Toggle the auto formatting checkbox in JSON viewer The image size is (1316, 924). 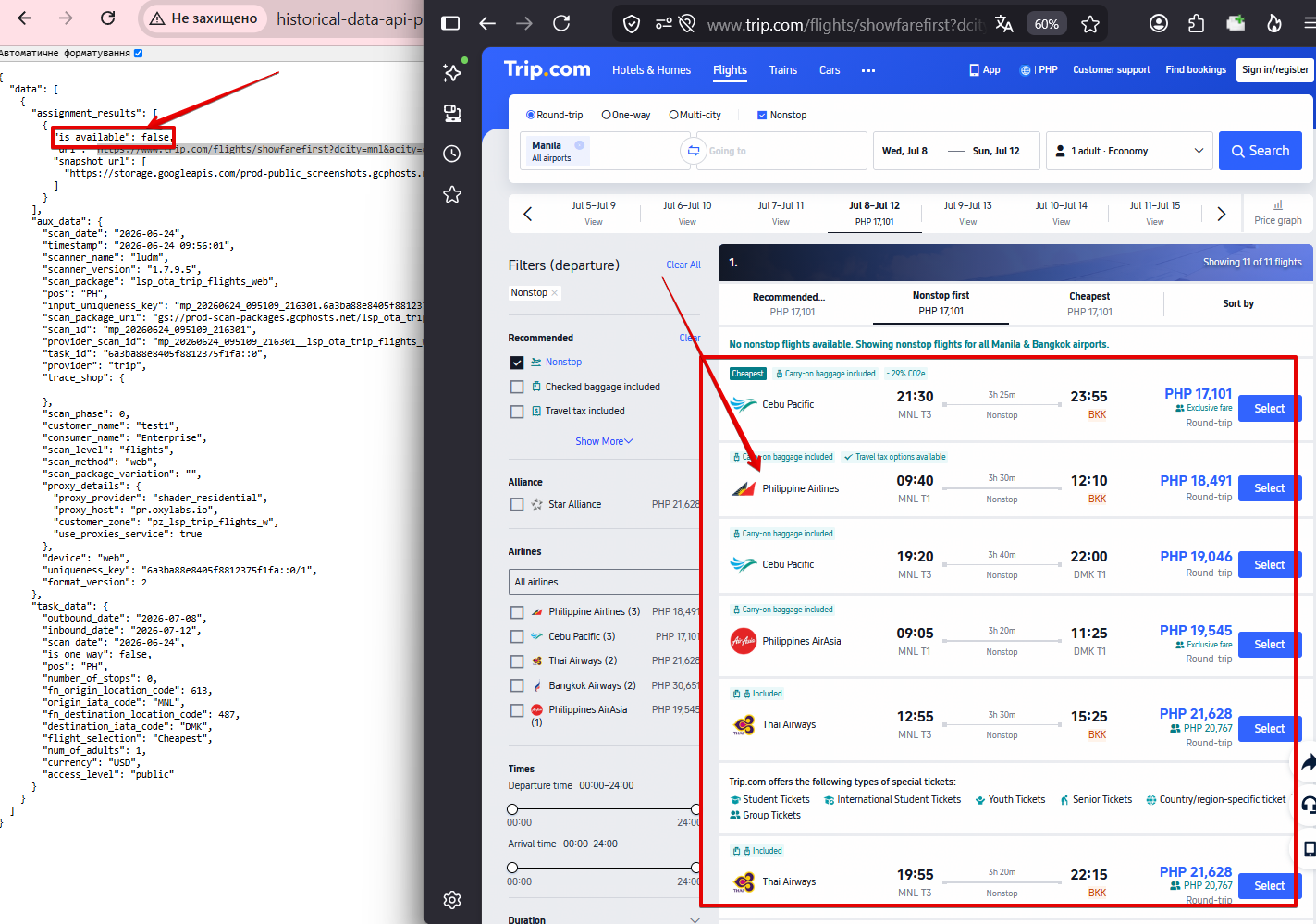[x=138, y=54]
